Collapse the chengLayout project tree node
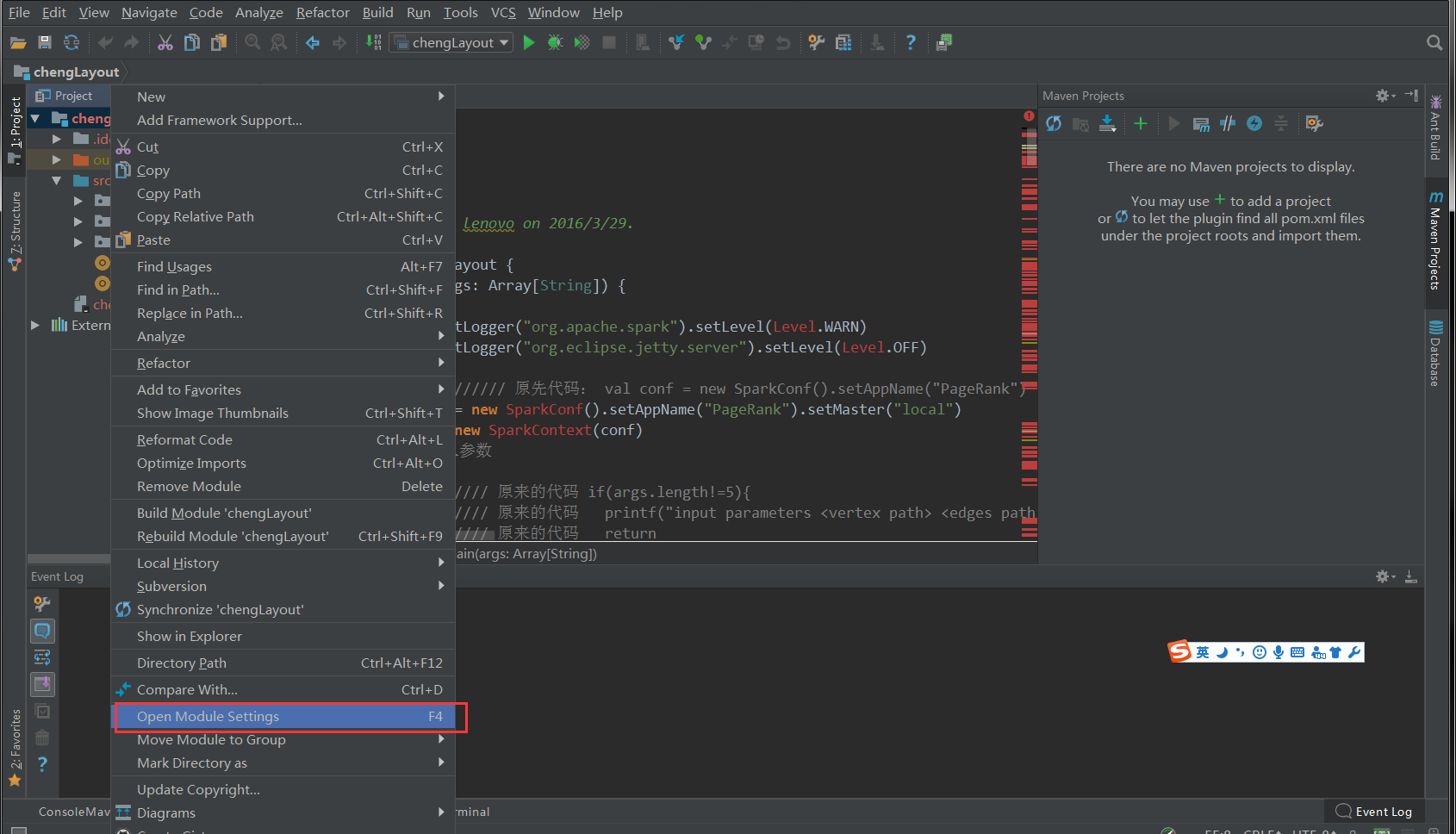This screenshot has width=1456, height=834. (34, 118)
